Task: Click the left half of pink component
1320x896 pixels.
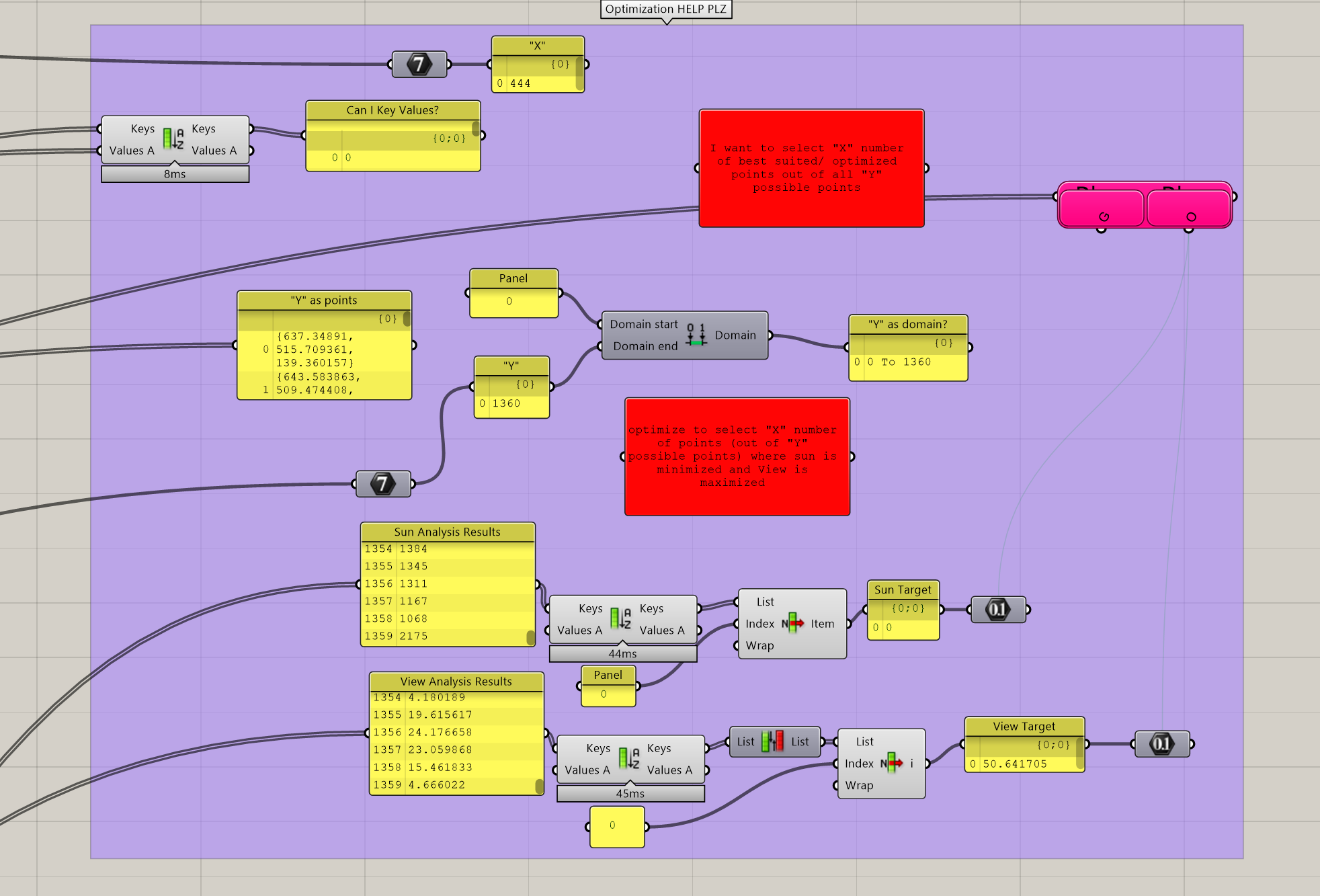Action: click(1101, 207)
